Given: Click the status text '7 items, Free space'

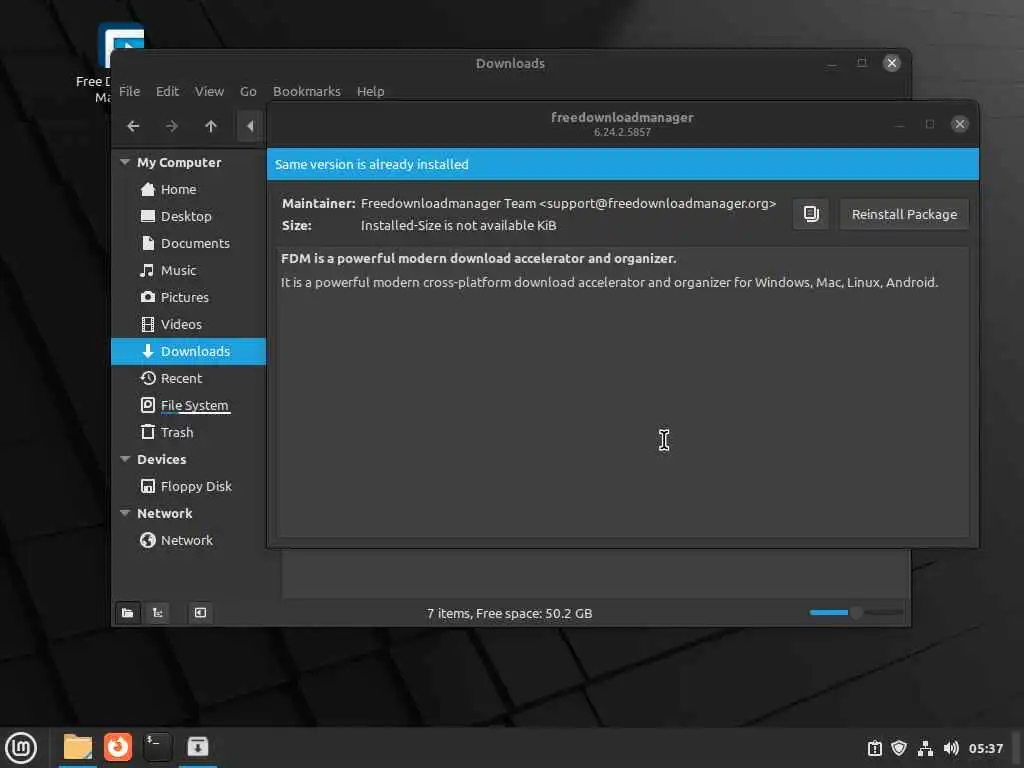Looking at the screenshot, I should point(509,613).
